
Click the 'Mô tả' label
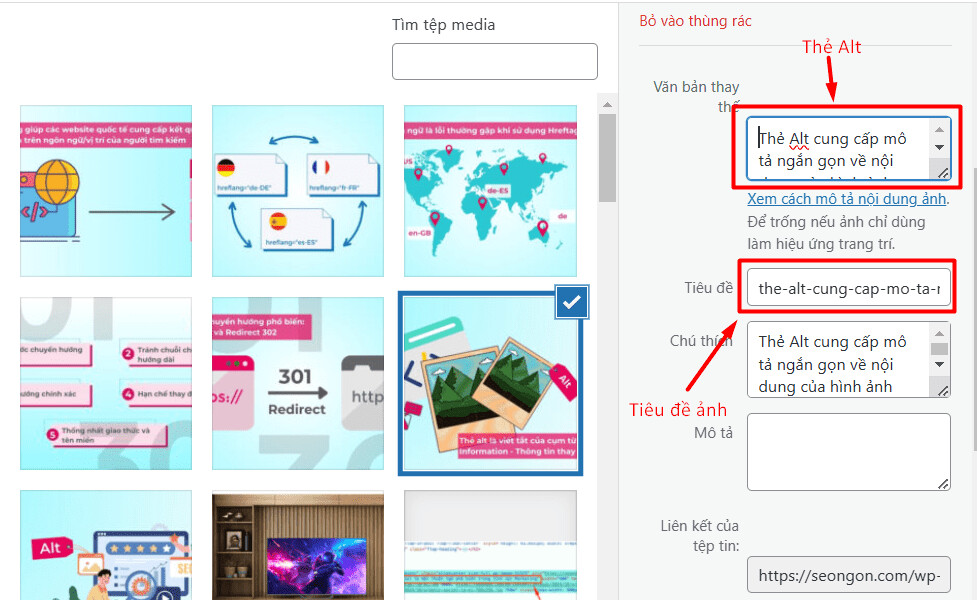click(713, 432)
